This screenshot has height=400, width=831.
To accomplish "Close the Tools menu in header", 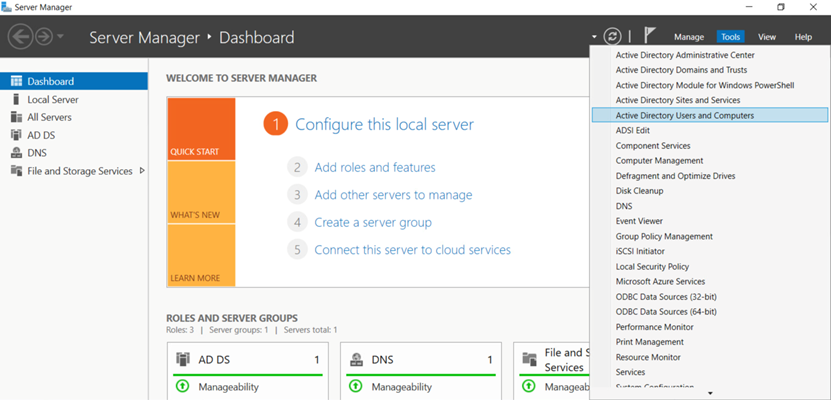I will pos(730,37).
